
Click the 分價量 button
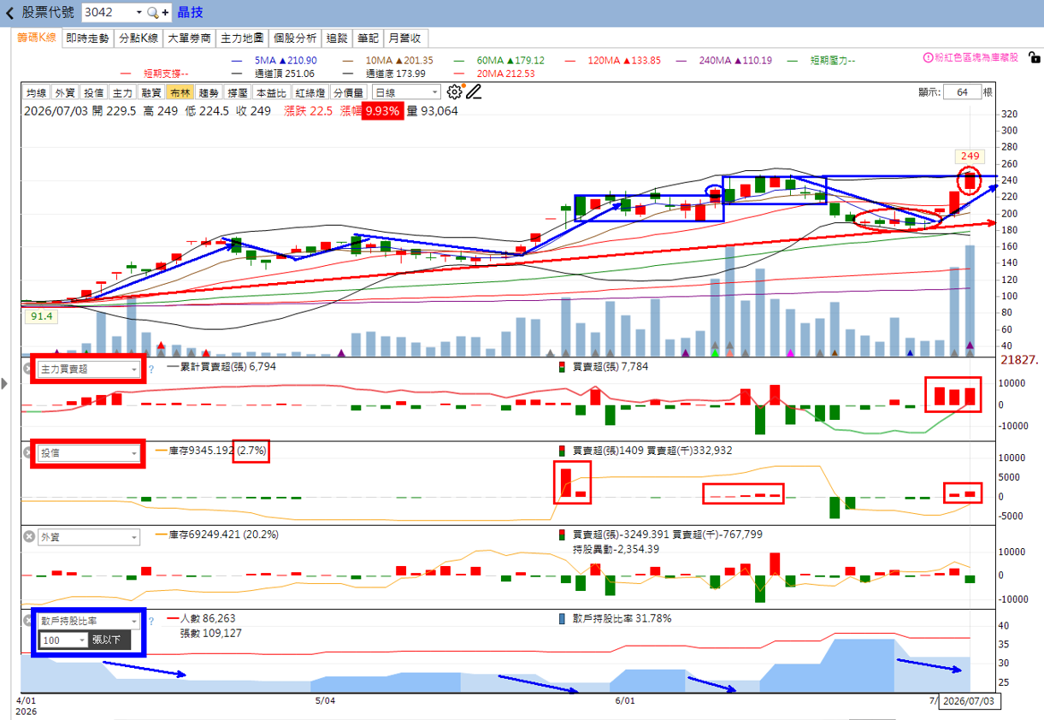point(348,93)
